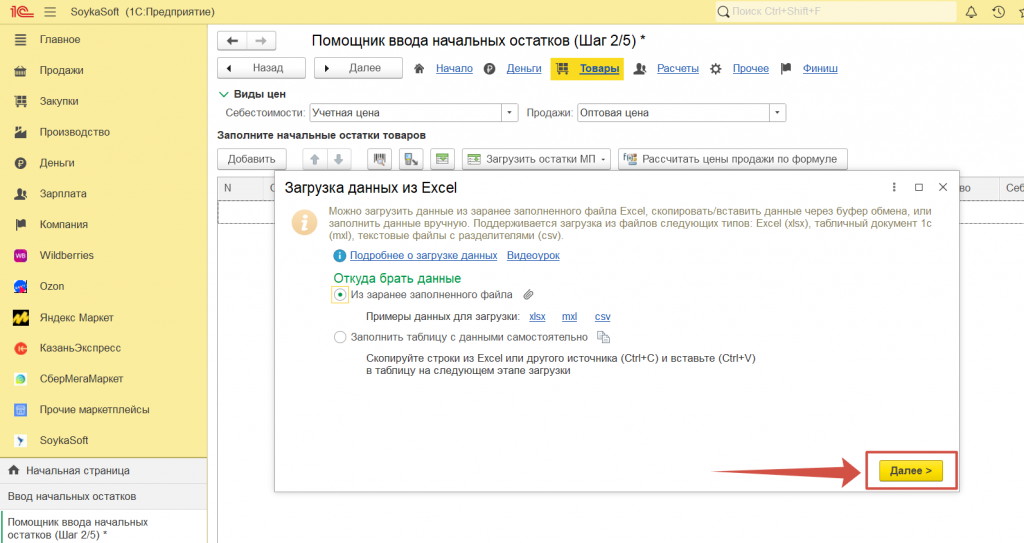
Task: Collapse the 'Виды цен' section
Action: pos(224,94)
